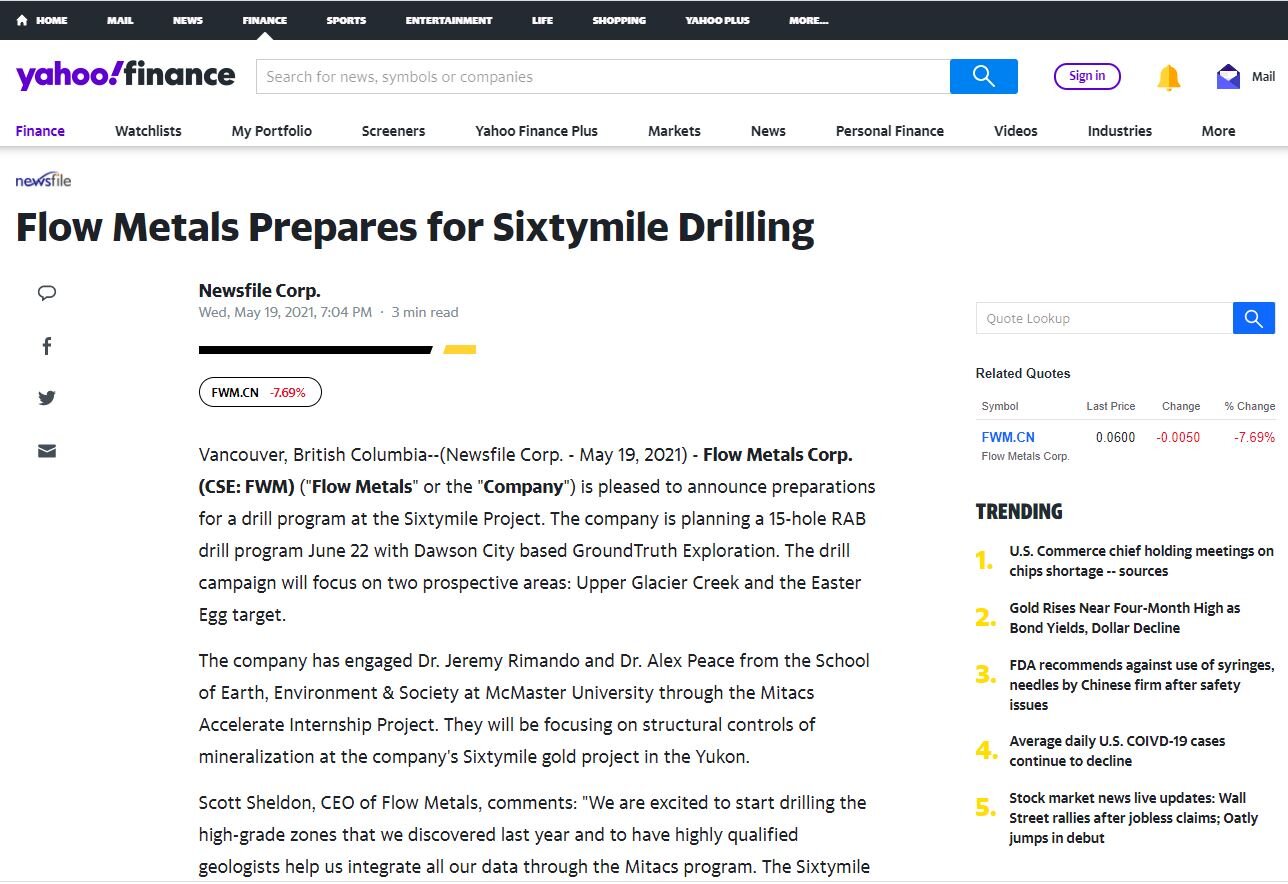This screenshot has width=1288, height=884.
Task: Click the -0.0050 change value
Action: point(1178,437)
